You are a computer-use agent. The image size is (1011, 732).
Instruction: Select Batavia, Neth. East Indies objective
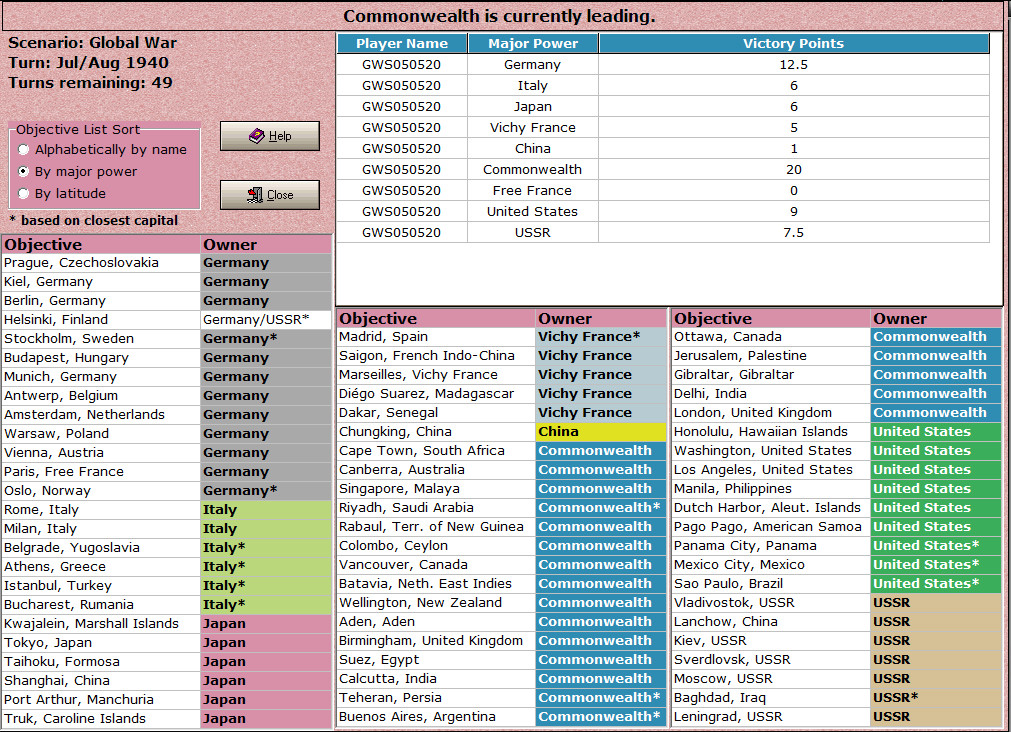[437, 584]
